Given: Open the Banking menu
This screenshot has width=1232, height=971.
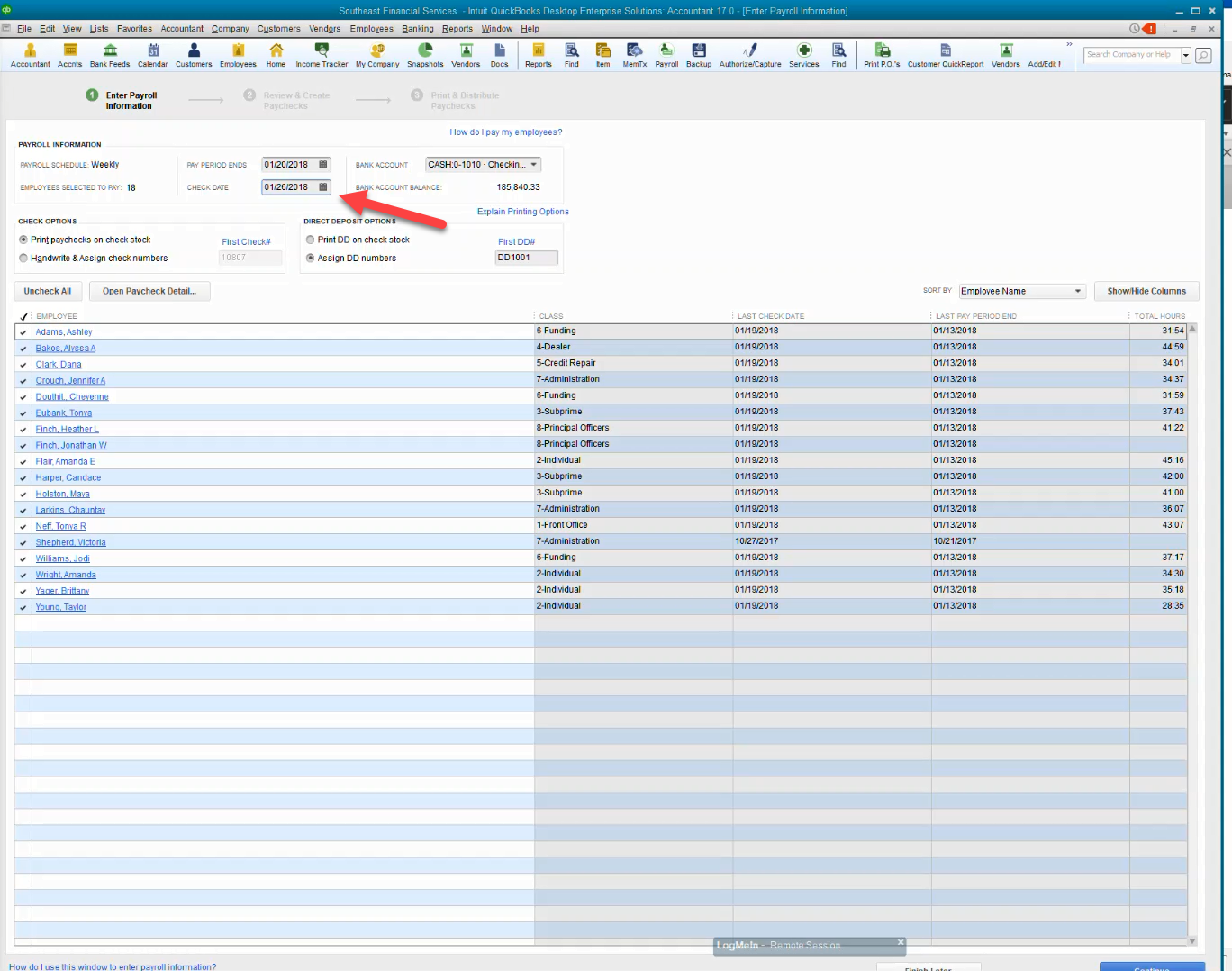Looking at the screenshot, I should pos(418,28).
